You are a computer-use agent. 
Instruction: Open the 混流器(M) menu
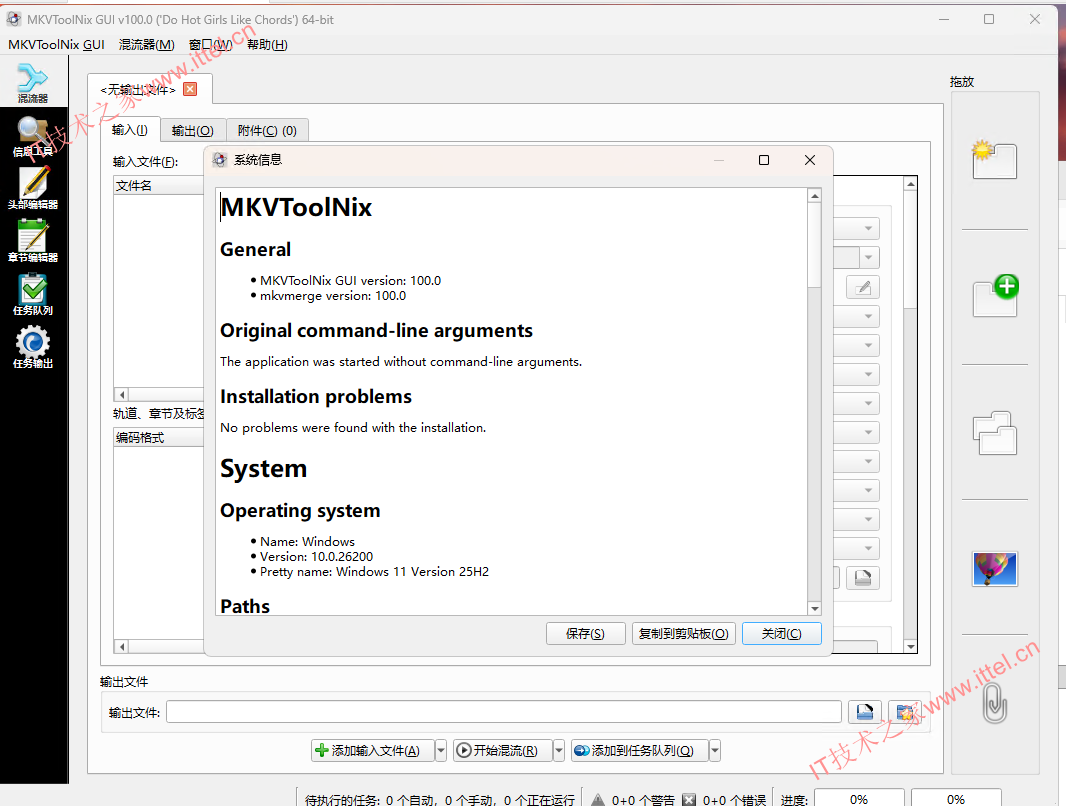click(147, 45)
